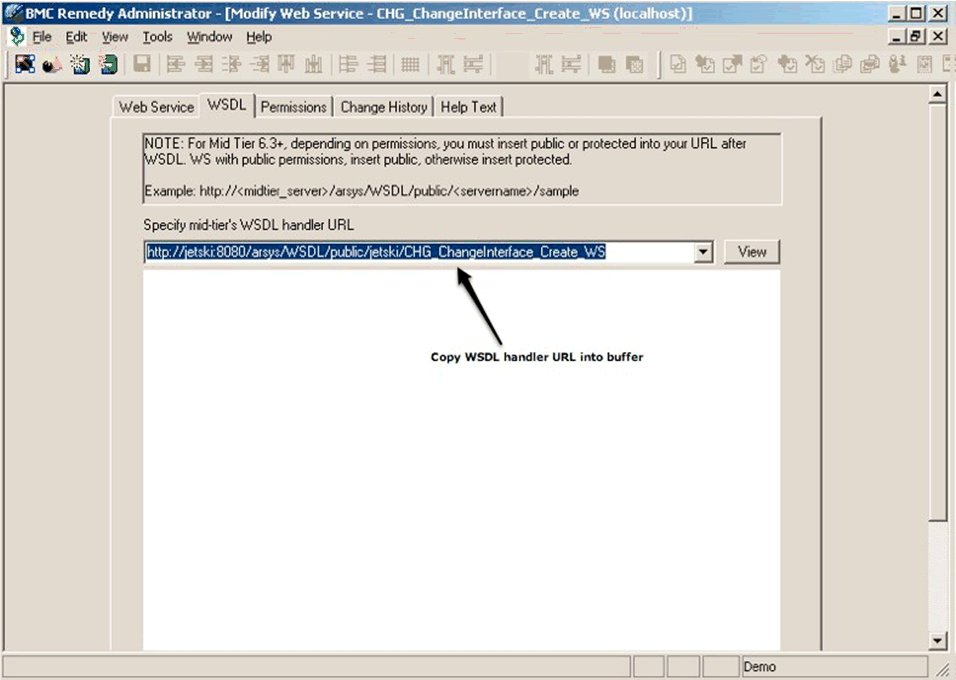956x680 pixels.
Task: Toggle the grid icon in the toolbar
Action: click(410, 64)
